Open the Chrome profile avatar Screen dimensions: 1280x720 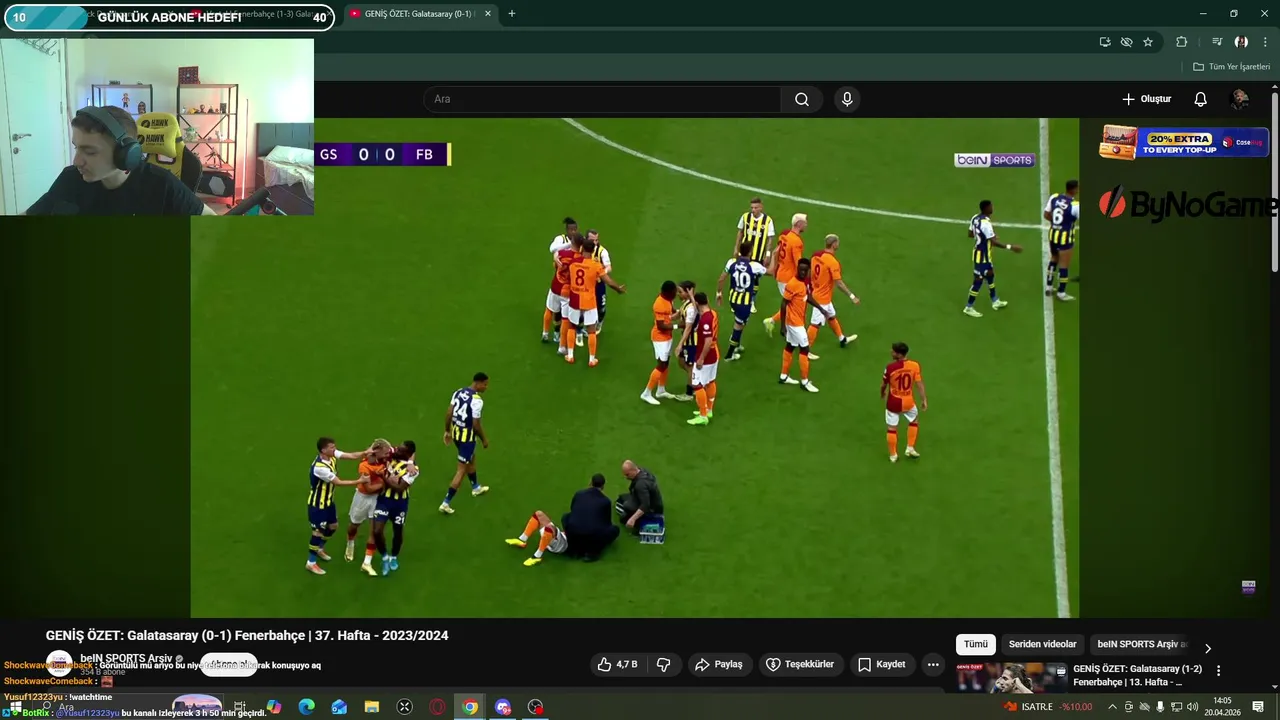[1241, 42]
